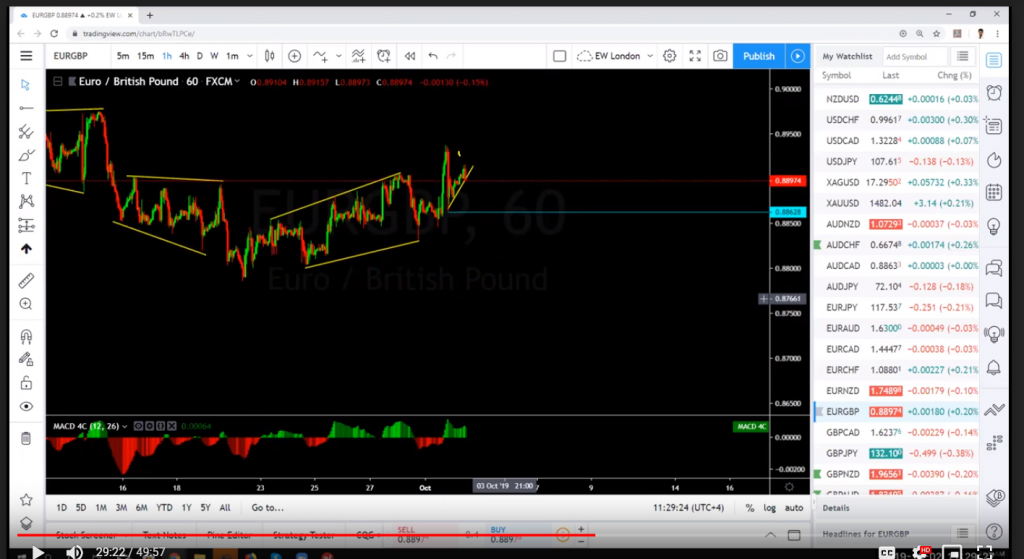The image size is (1024, 559).
Task: Enter fullscreen mode on the chart
Action: [695, 56]
